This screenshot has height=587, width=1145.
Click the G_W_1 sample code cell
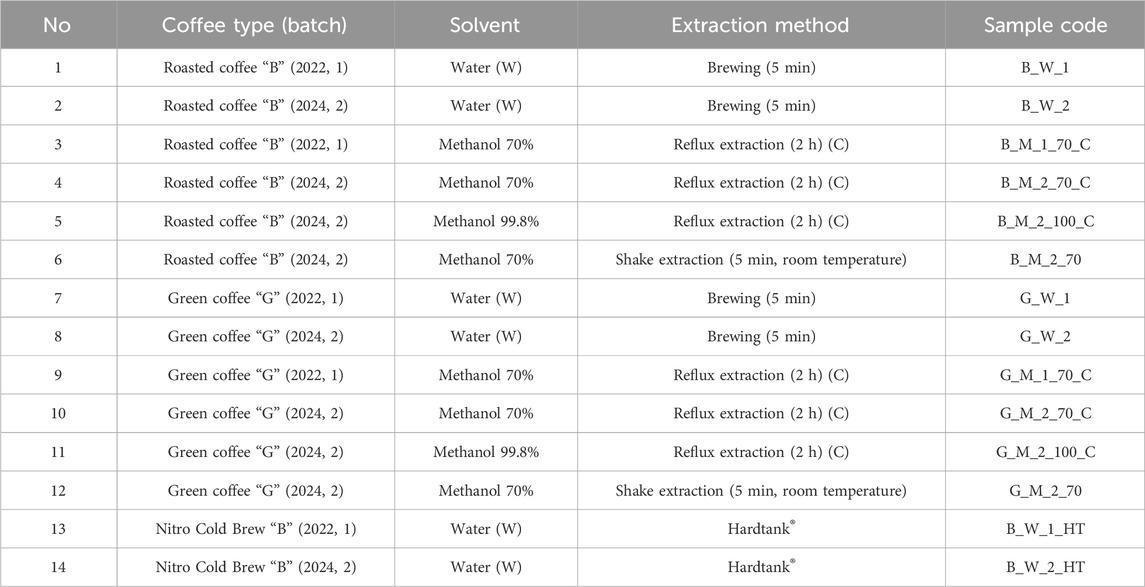coord(1045,299)
